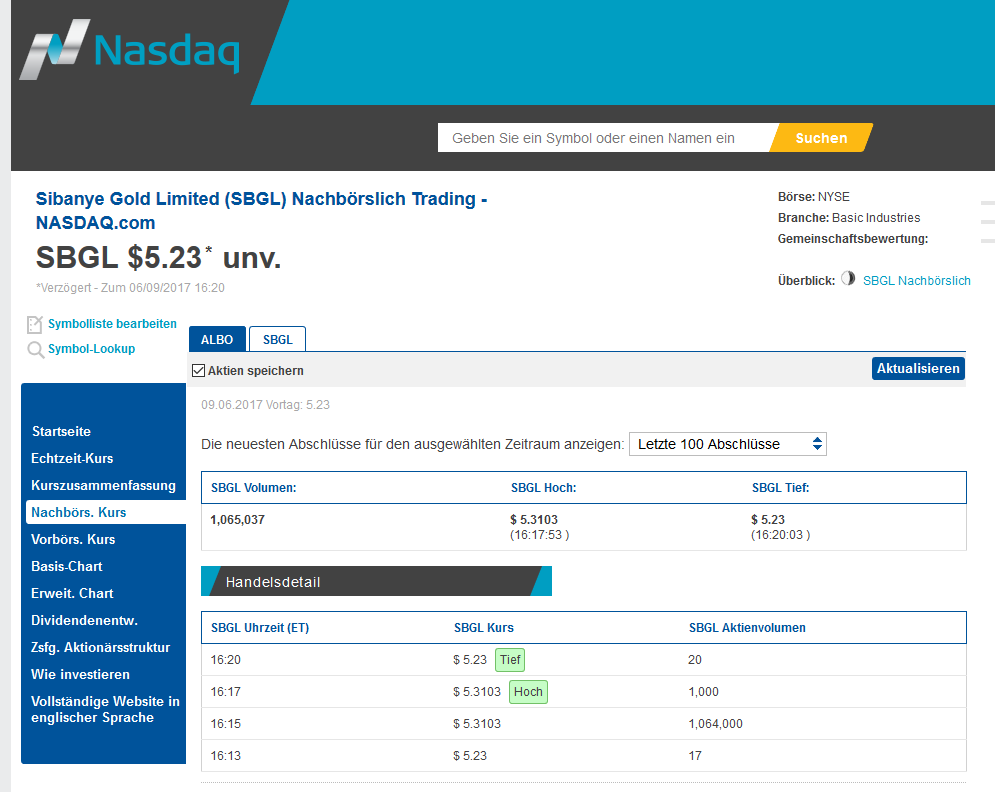This screenshot has width=995, height=792.
Task: Open the Letzte 100 Abschlüsse dropdown
Action: [727, 444]
